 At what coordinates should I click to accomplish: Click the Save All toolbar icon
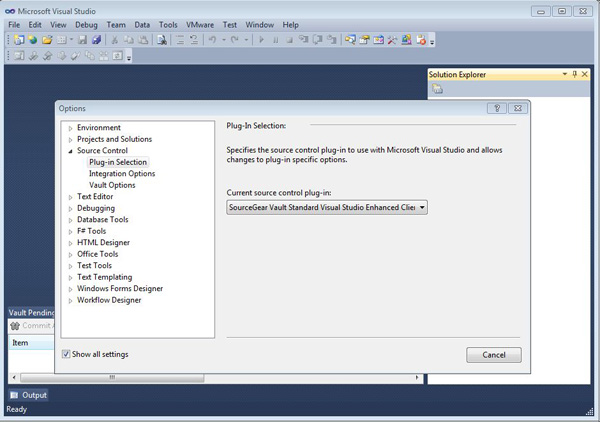click(x=96, y=40)
